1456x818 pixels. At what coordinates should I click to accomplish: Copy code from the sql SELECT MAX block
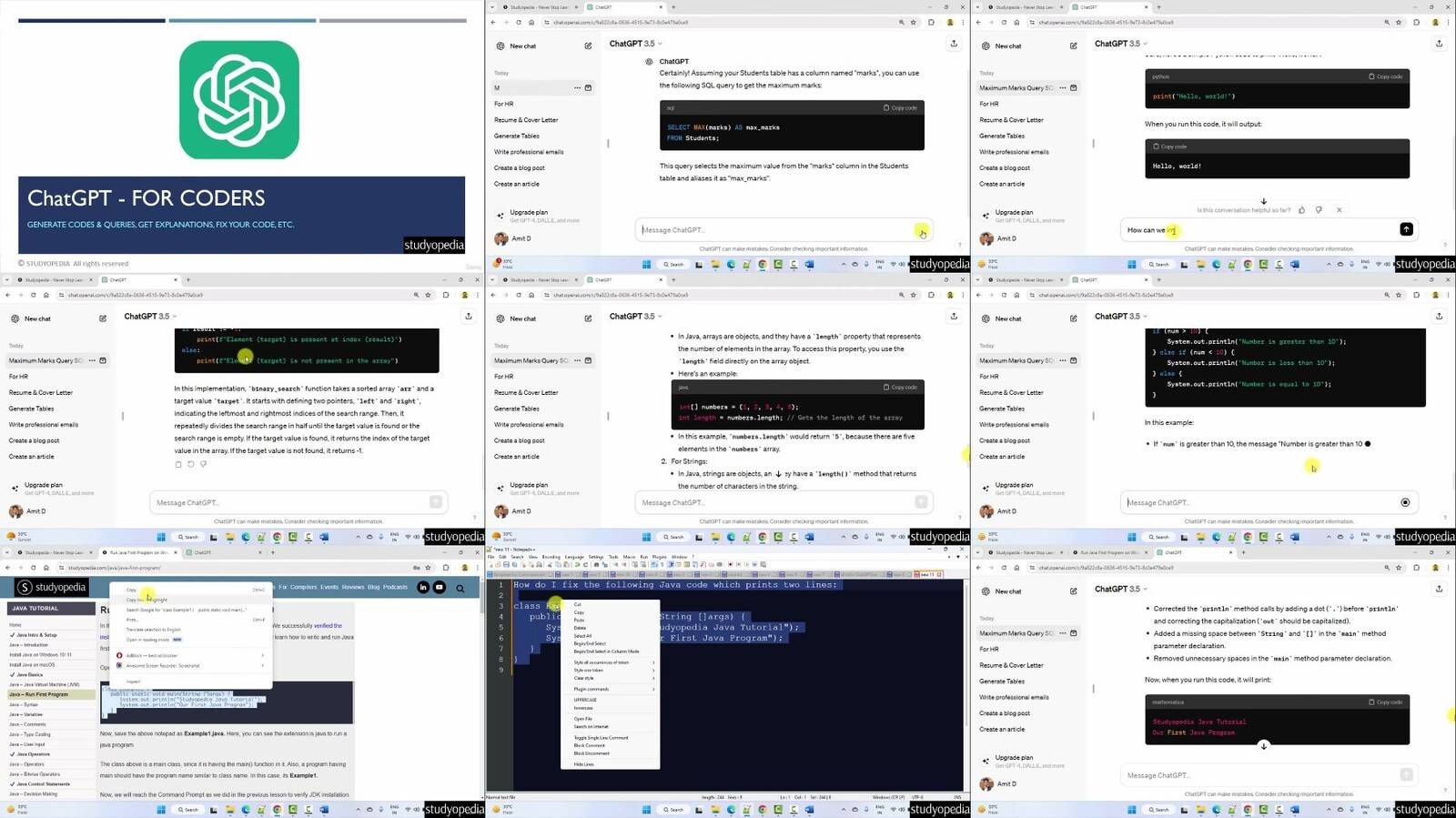click(900, 107)
